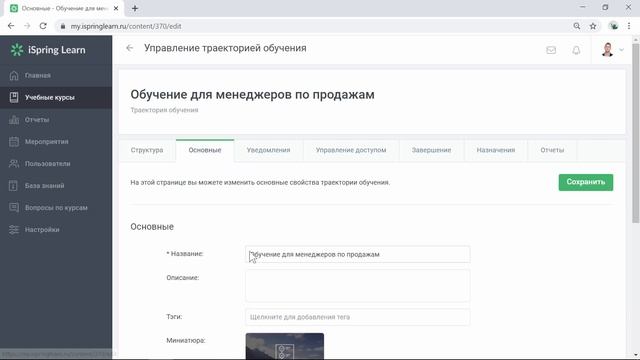Click the Тэги tag input field
The height and width of the screenshot is (360, 640).
tap(358, 317)
